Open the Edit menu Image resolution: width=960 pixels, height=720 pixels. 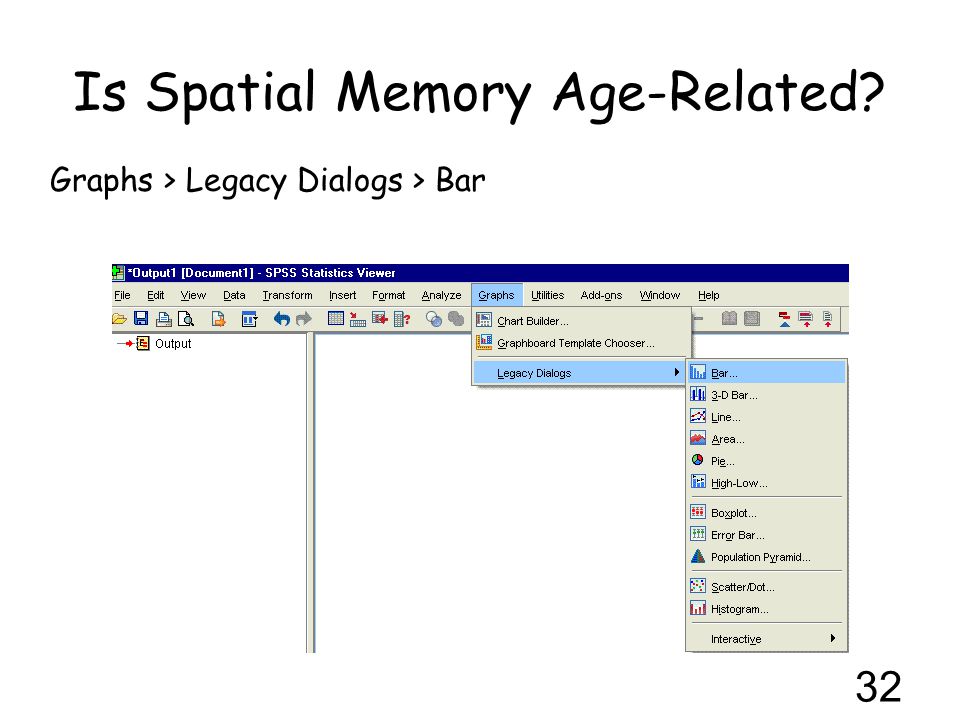coord(156,295)
